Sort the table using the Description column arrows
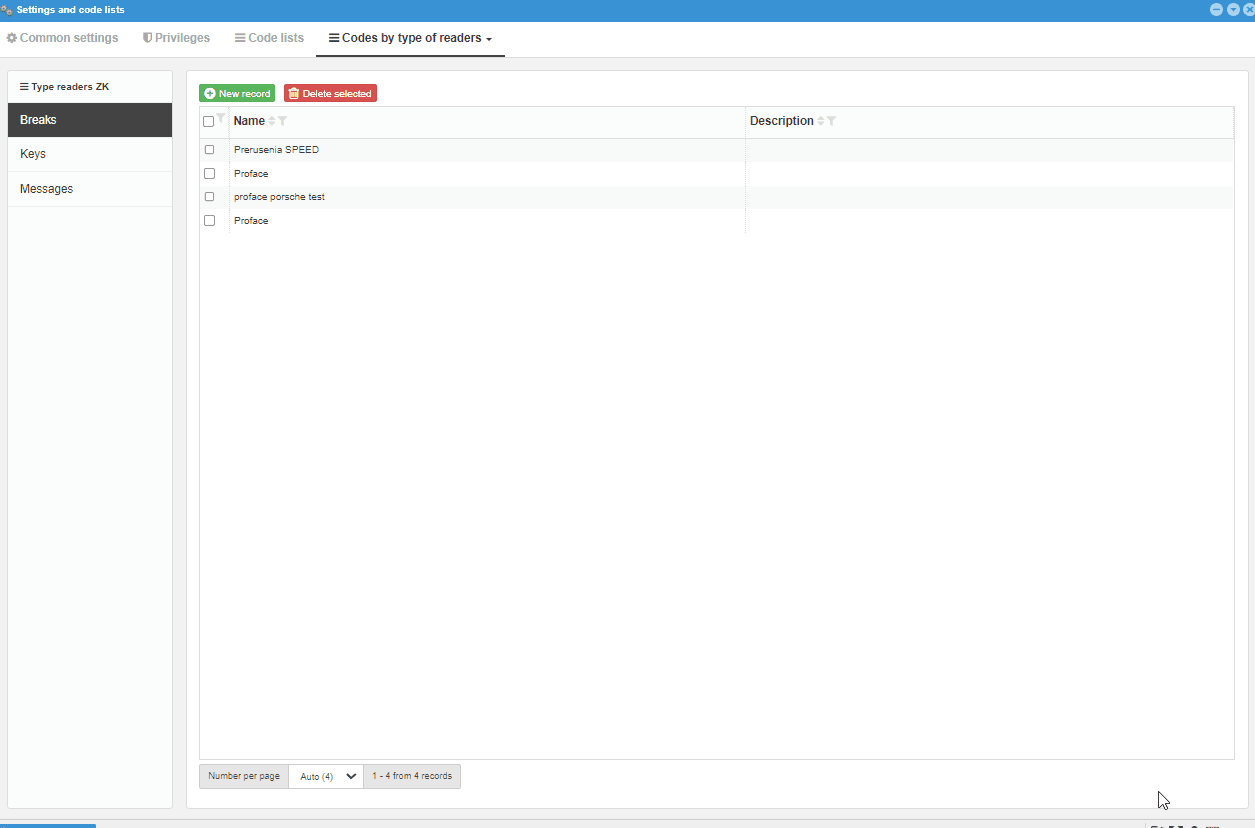 coord(821,121)
